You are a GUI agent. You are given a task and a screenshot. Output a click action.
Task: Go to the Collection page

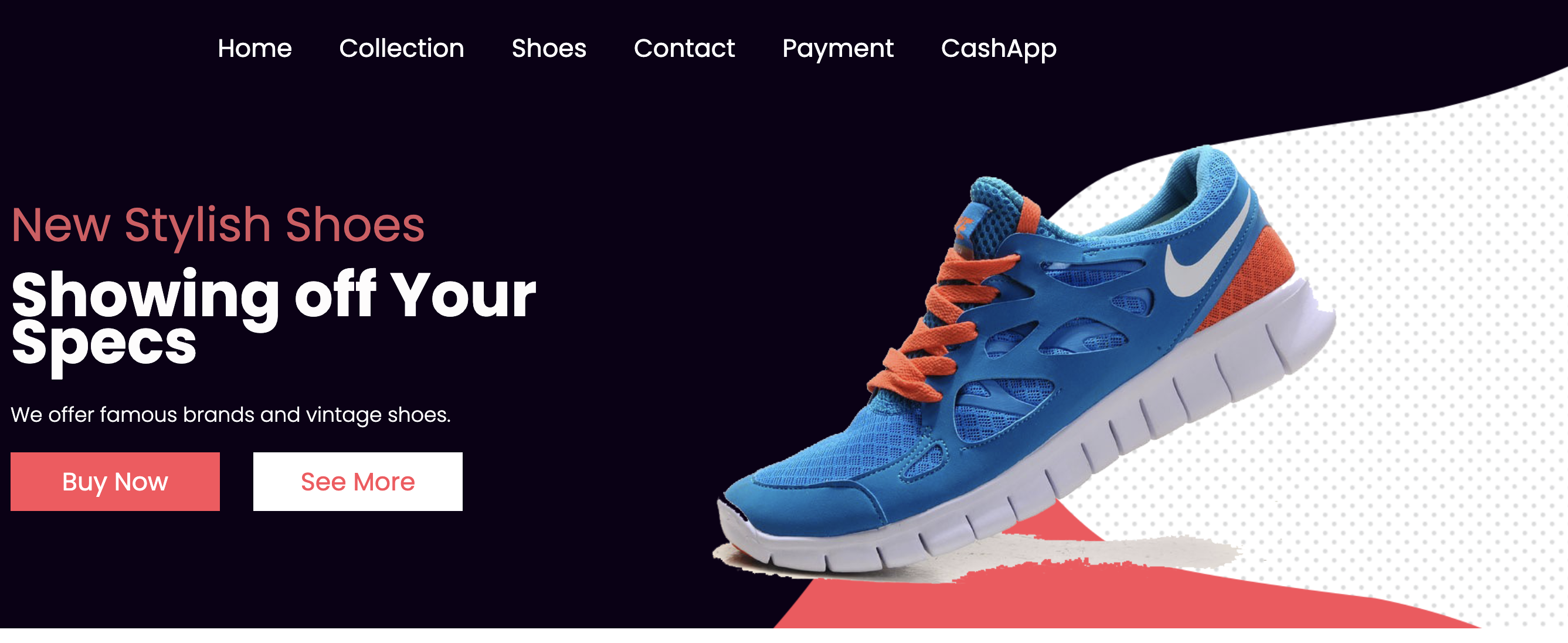click(x=402, y=48)
